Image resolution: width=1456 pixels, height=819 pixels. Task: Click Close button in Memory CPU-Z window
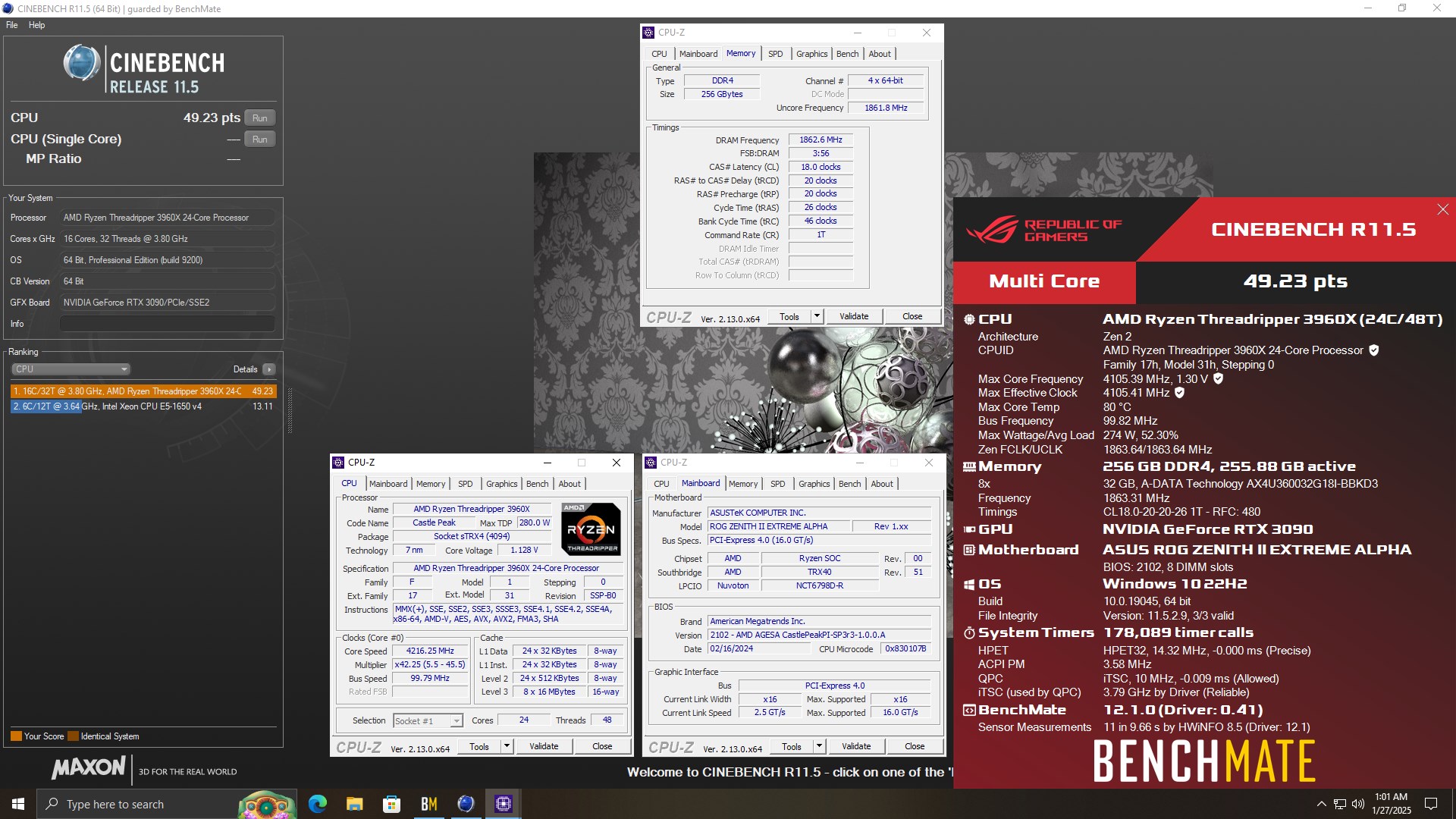pos(912,316)
